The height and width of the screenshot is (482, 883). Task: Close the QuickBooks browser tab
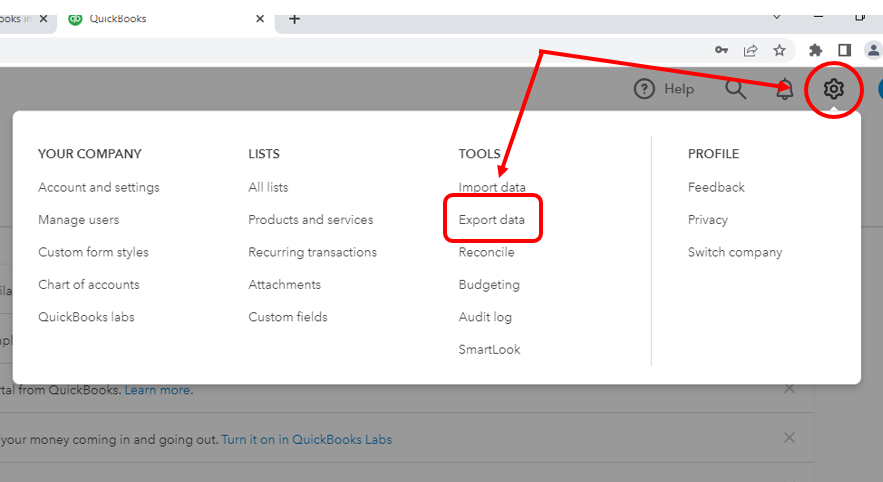click(x=260, y=19)
